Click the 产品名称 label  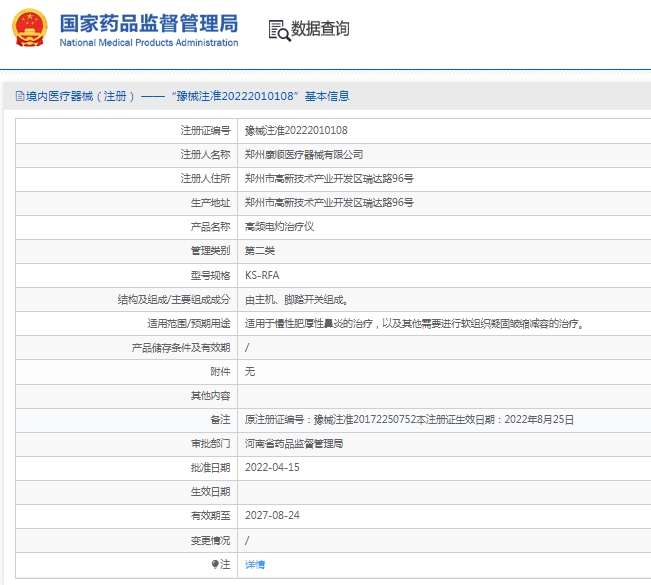[210, 227]
